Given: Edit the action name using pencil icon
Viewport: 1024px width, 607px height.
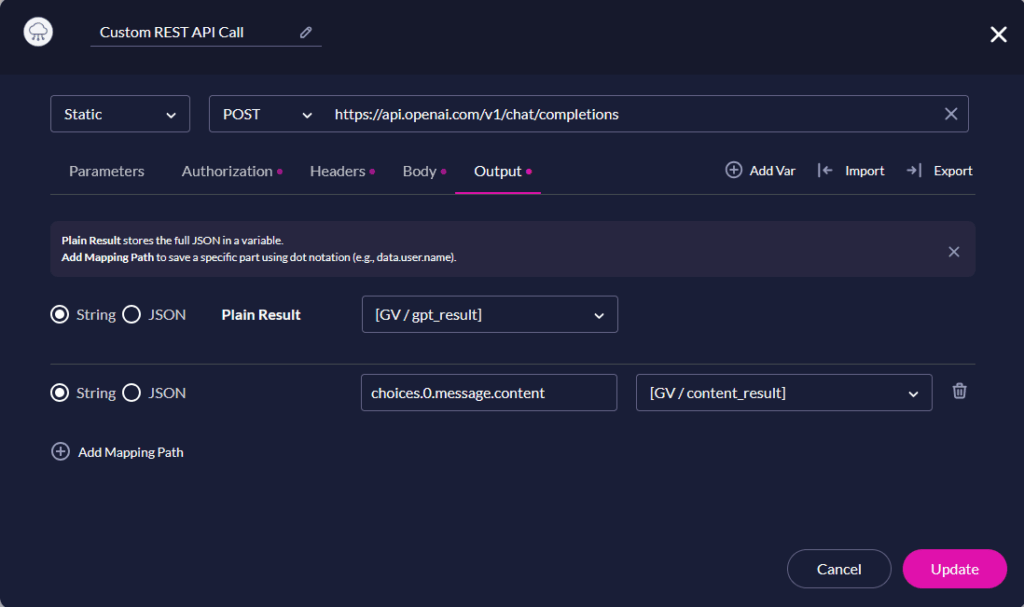Looking at the screenshot, I should pos(306,32).
